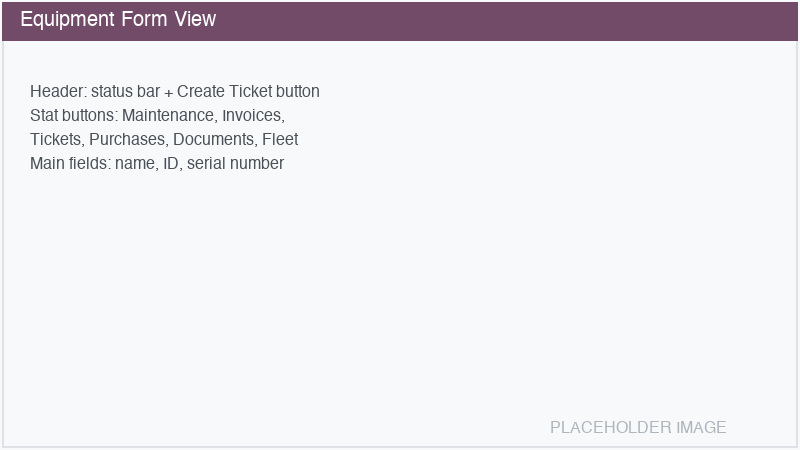Click the 'name' field text
The height and width of the screenshot is (450, 800).
[134, 164]
